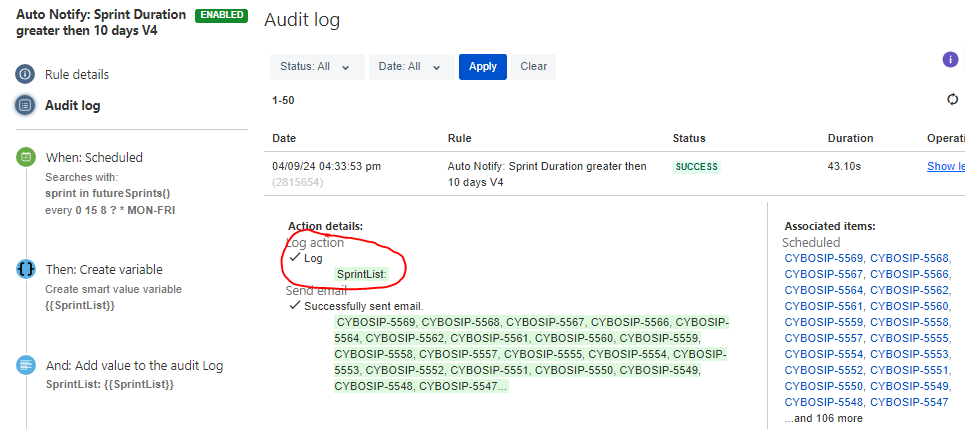The height and width of the screenshot is (429, 965).
Task: Expand the Date: All filter
Action: tap(412, 67)
